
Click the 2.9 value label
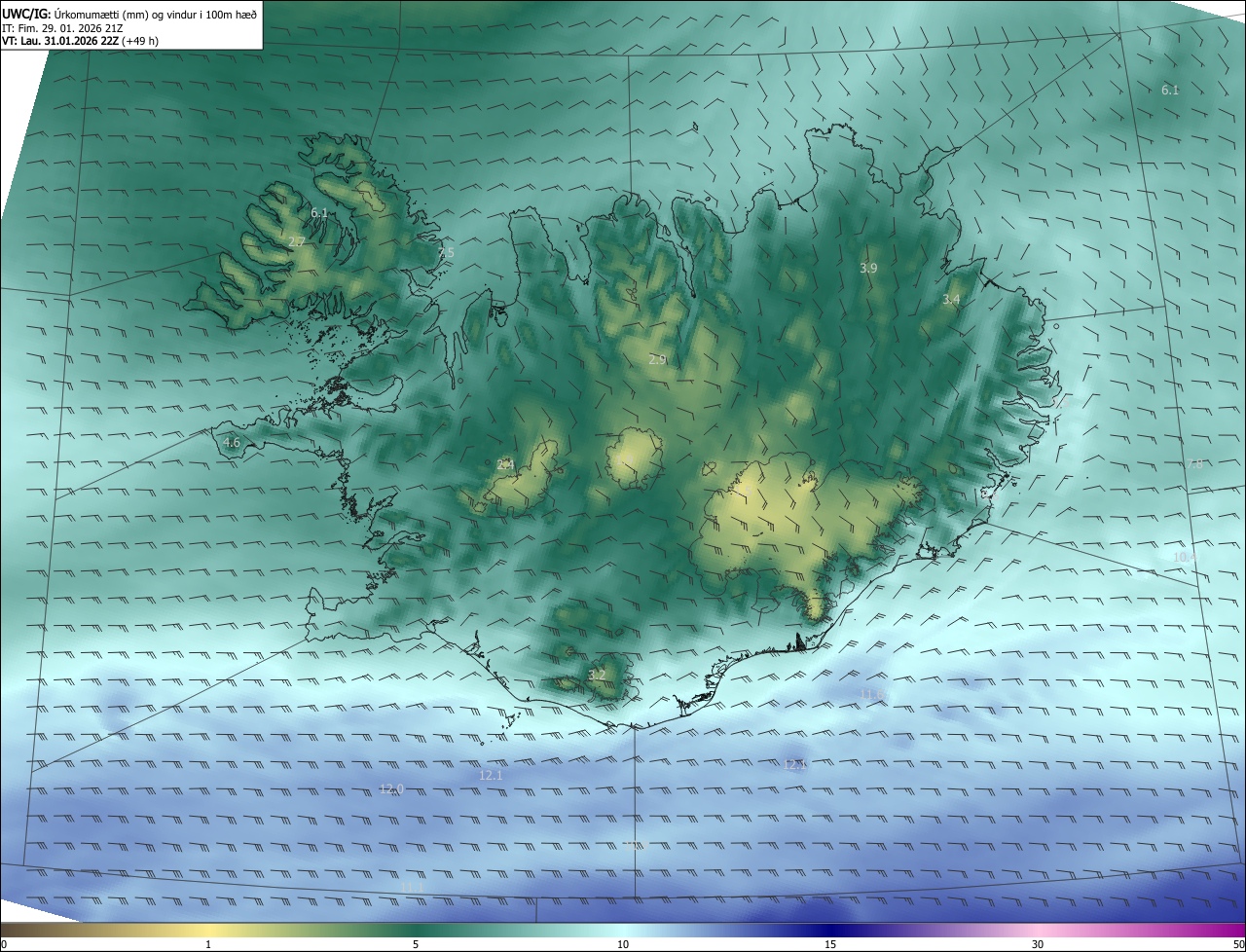(x=657, y=360)
